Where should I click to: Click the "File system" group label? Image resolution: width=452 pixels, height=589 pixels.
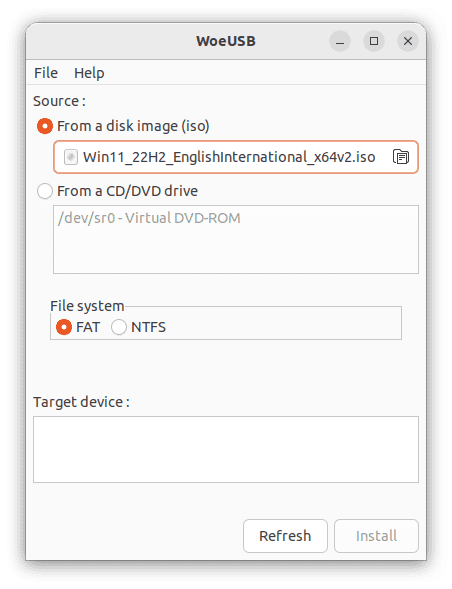(x=87, y=306)
